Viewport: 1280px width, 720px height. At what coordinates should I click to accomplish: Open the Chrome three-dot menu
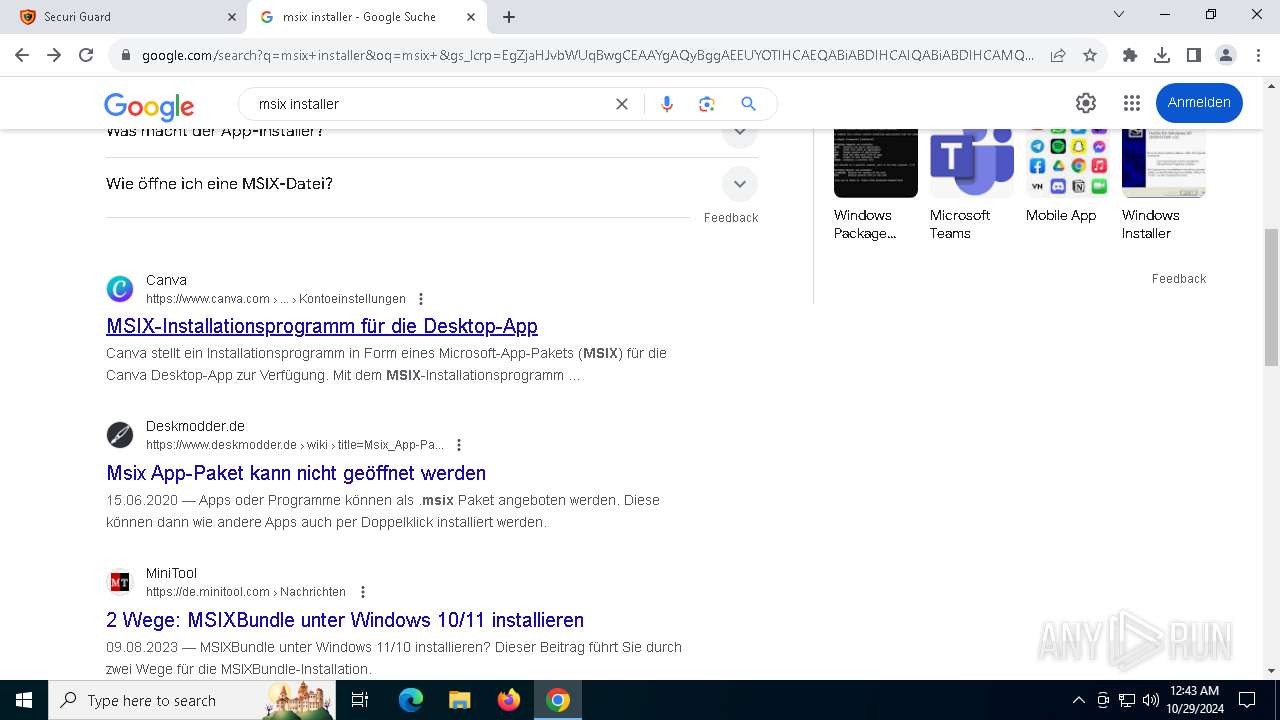click(1258, 56)
